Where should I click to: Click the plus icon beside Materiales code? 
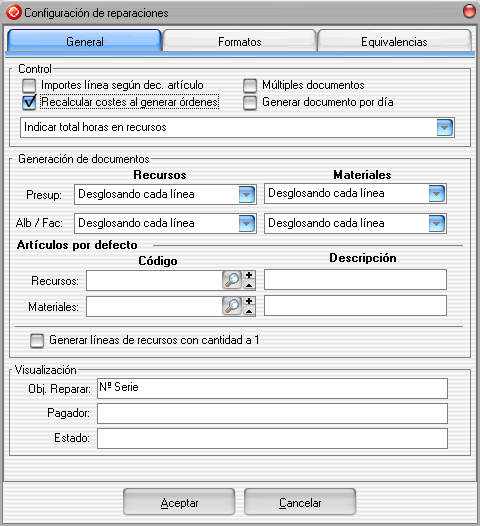coord(249,301)
